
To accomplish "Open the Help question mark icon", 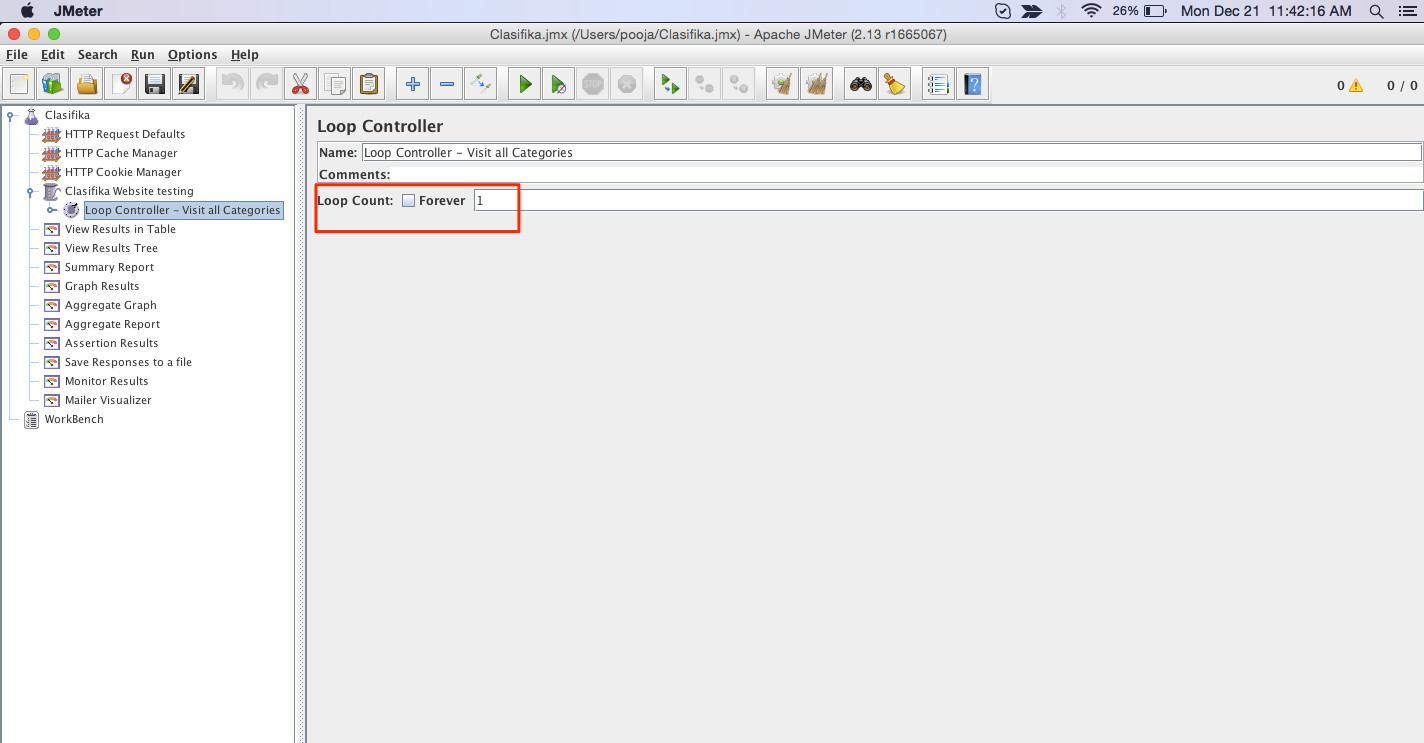I will pos(972,85).
